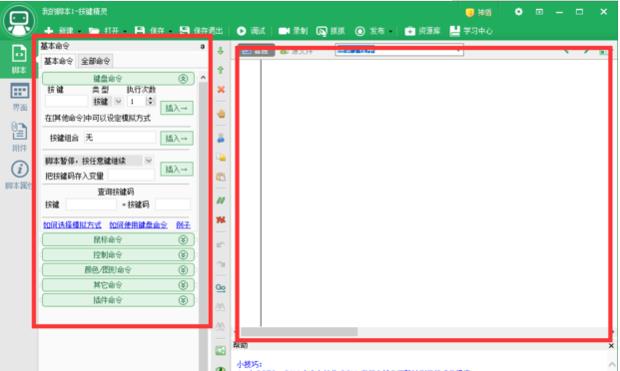Click the robot logo in top-left corner

tap(19, 21)
